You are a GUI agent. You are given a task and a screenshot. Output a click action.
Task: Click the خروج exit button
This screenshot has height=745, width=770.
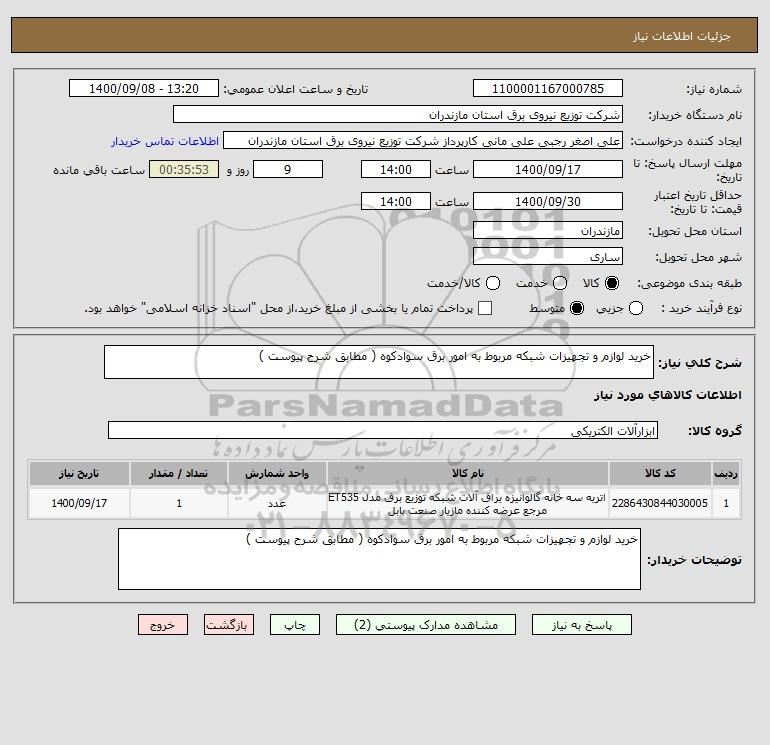(x=163, y=625)
